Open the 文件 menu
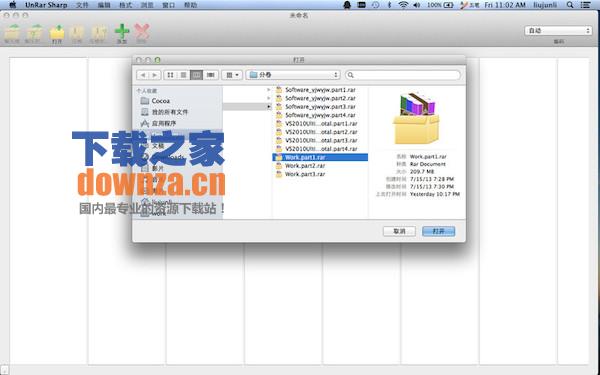 (82, 5)
